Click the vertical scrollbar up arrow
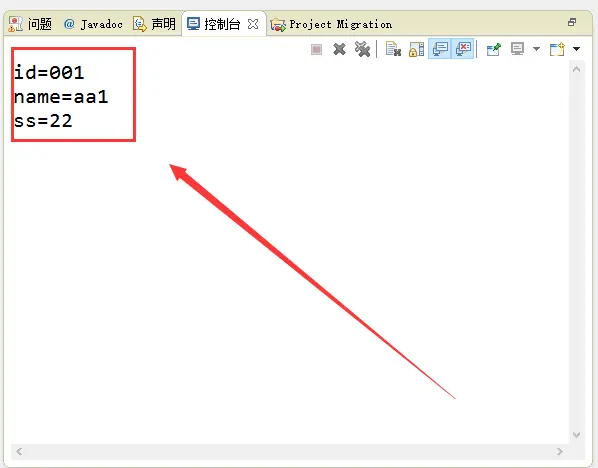598x468 pixels. [x=576, y=69]
